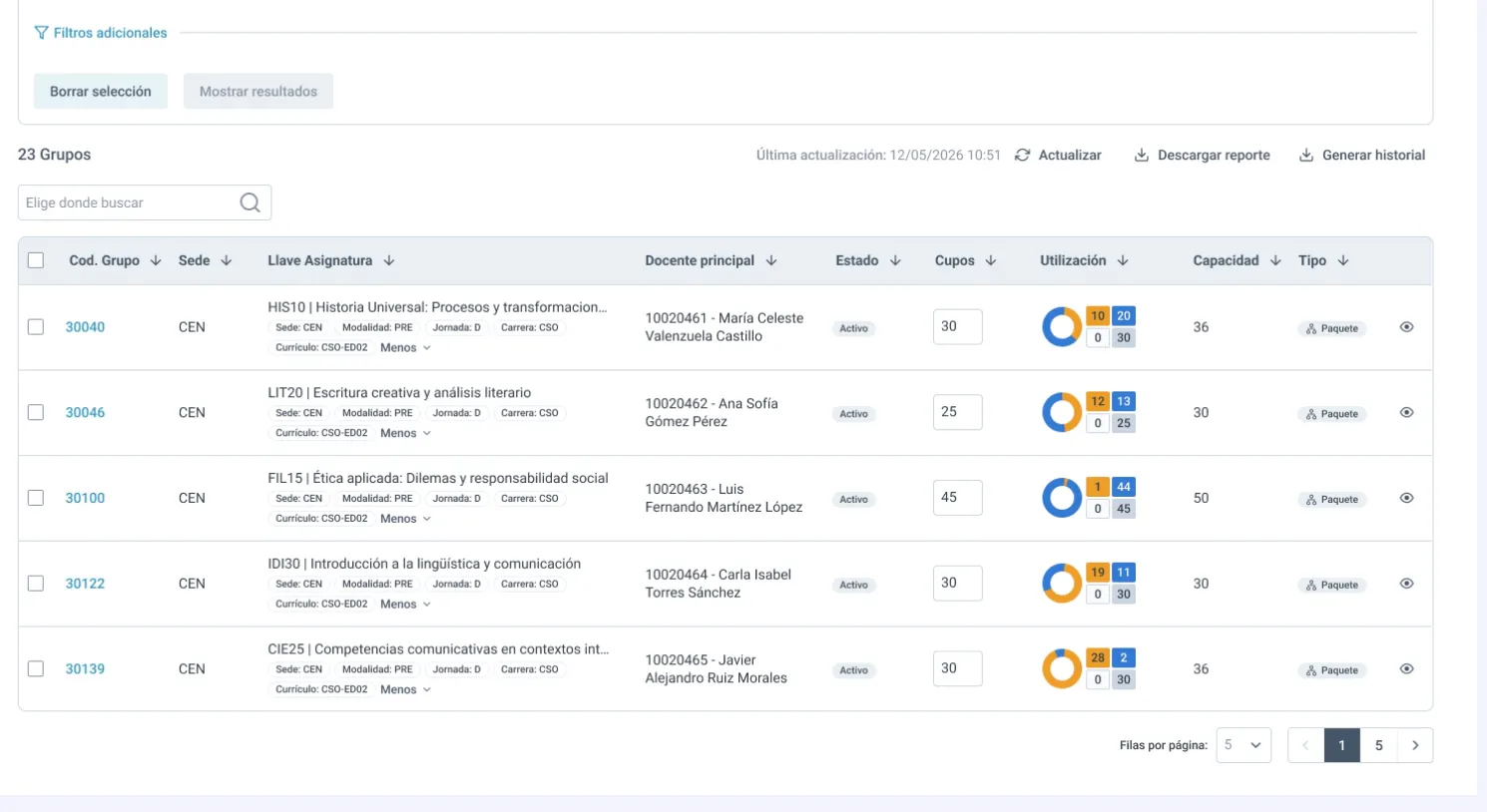1487x812 pixels.
Task: Collapse tags with Menos in HIS10 row
Action: click(405, 348)
